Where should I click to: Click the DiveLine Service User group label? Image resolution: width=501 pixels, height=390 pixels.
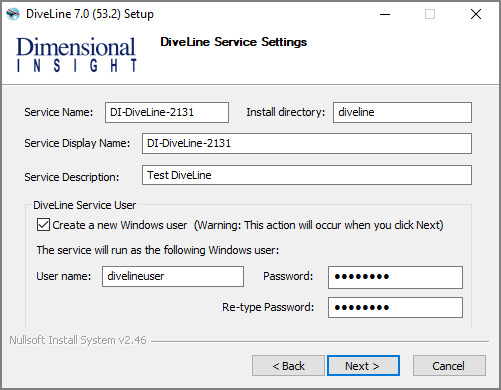point(85,205)
